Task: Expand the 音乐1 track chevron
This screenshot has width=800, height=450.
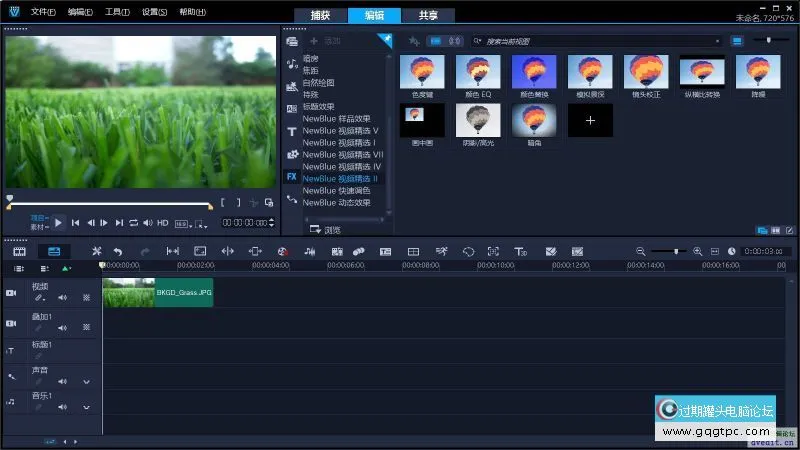Action: [x=86, y=407]
